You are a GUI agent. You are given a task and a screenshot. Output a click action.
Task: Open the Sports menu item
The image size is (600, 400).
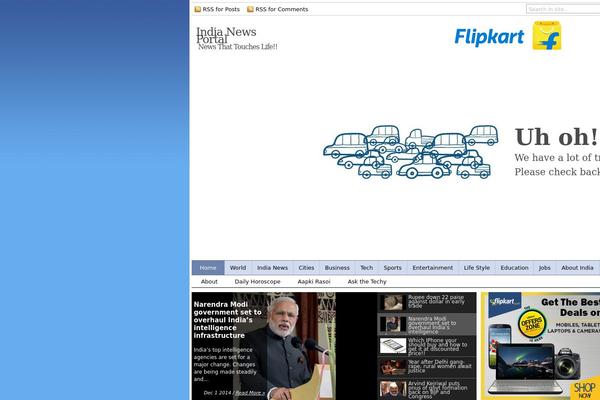pyautogui.click(x=393, y=268)
